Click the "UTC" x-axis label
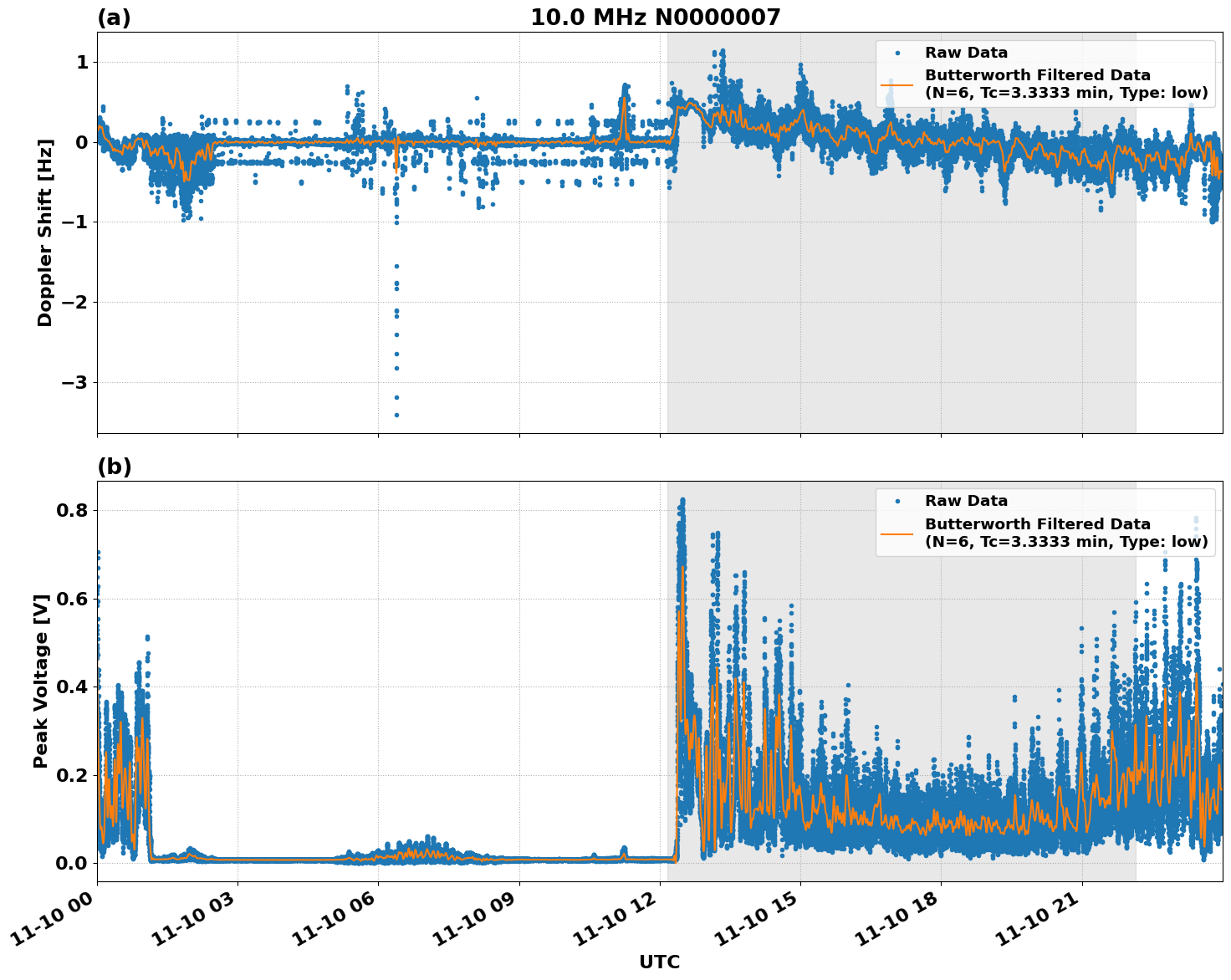Image resolution: width=1231 pixels, height=980 pixels. tap(659, 962)
